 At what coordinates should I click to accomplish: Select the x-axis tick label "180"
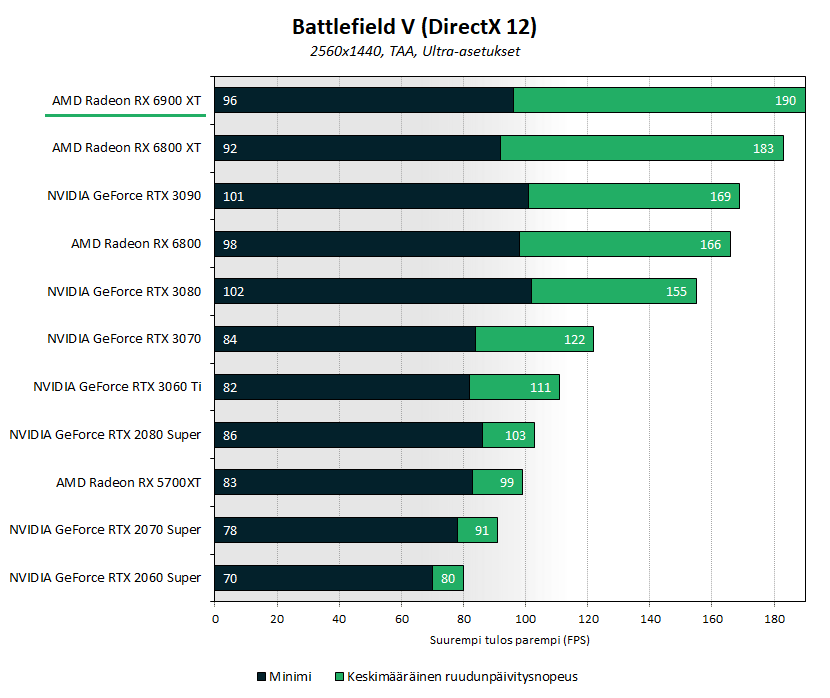click(x=774, y=619)
